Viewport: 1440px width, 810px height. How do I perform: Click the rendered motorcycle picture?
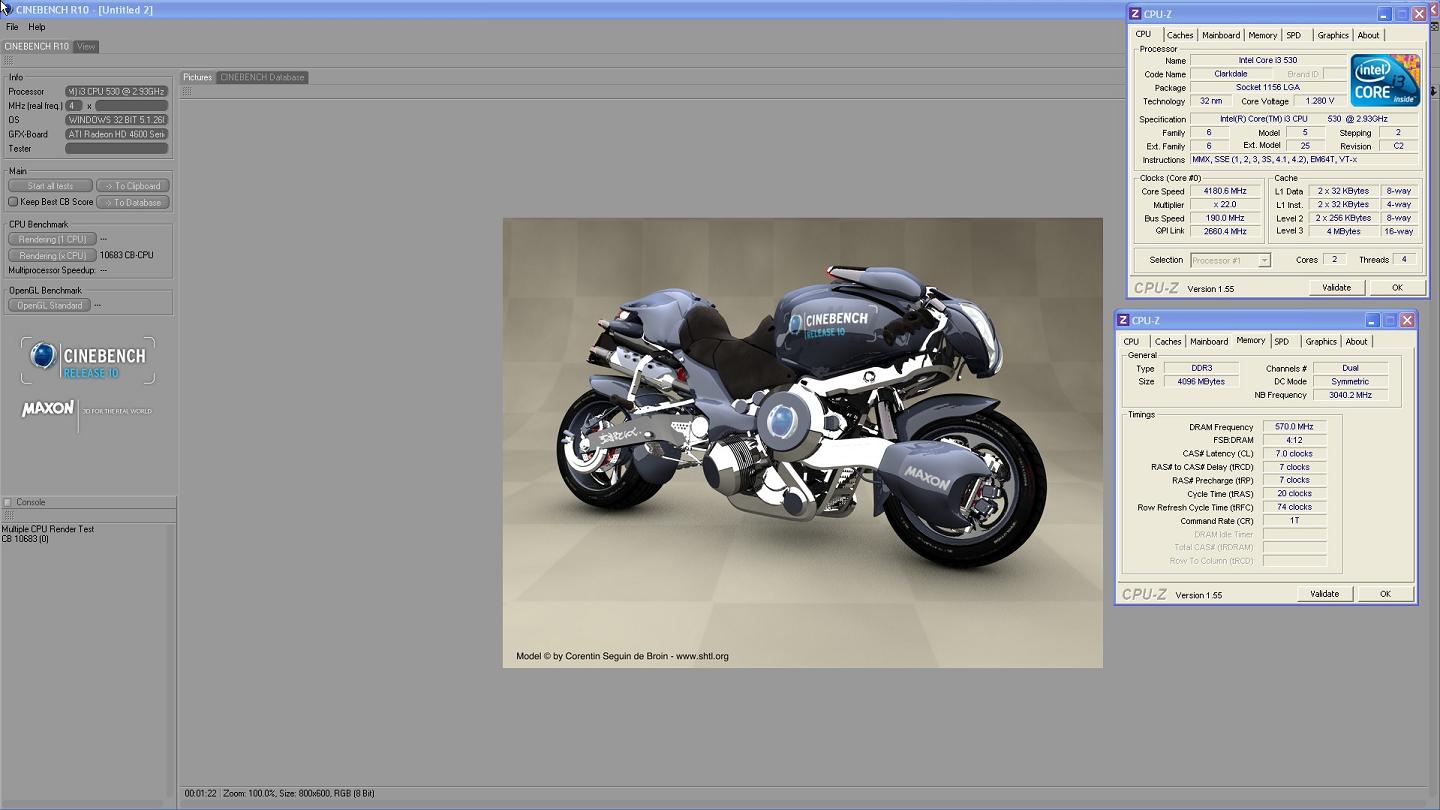pos(802,442)
